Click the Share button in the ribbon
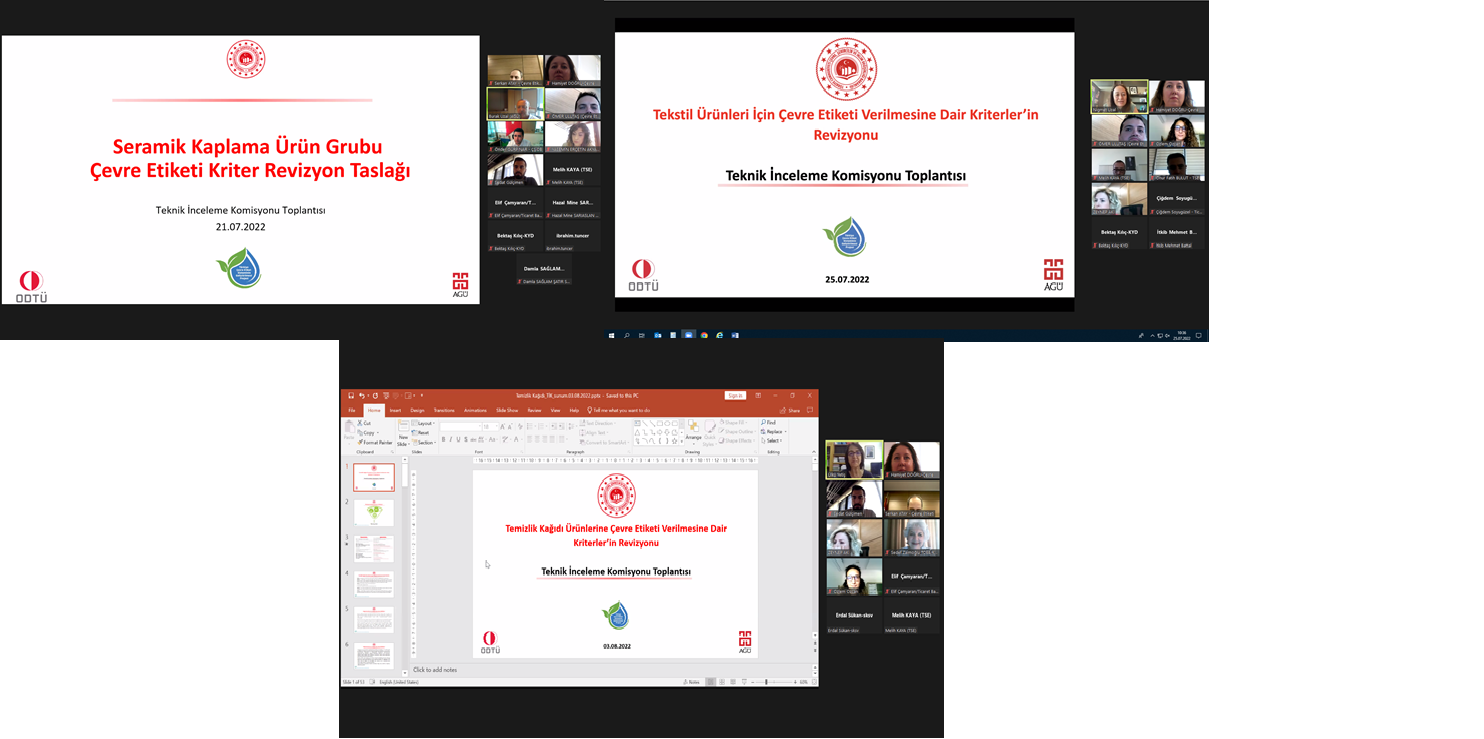Viewport: 1484px width, 739px height. (x=791, y=410)
